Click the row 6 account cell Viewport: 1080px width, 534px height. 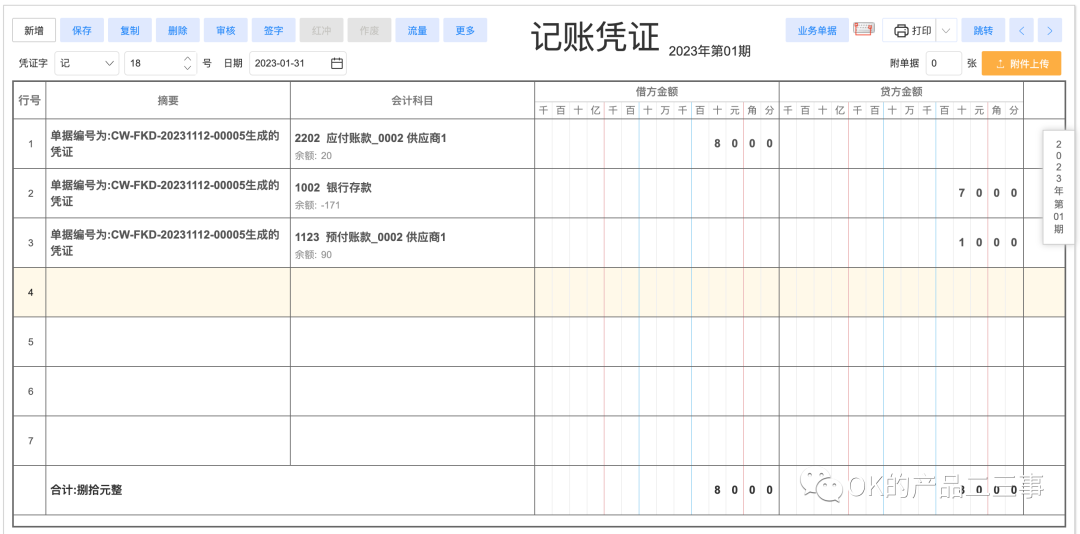tap(412, 391)
